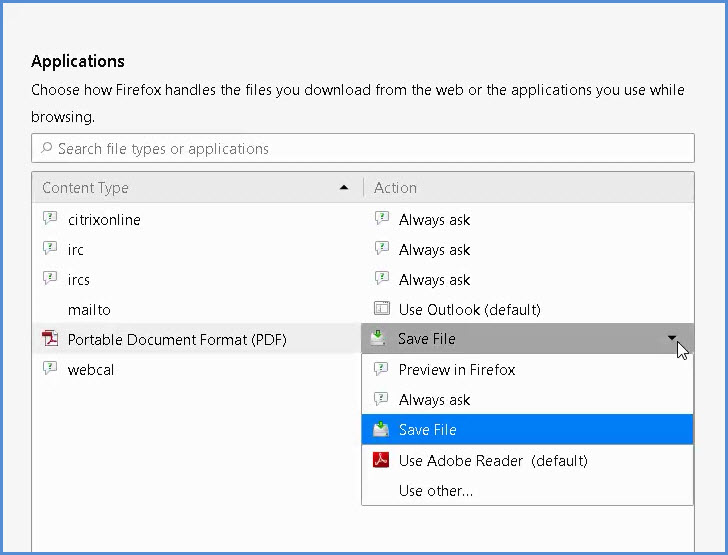Viewport: 728px width, 555px height.
Task: Choose Use Adobe Reader (default)
Action: pyautogui.click(x=527, y=460)
